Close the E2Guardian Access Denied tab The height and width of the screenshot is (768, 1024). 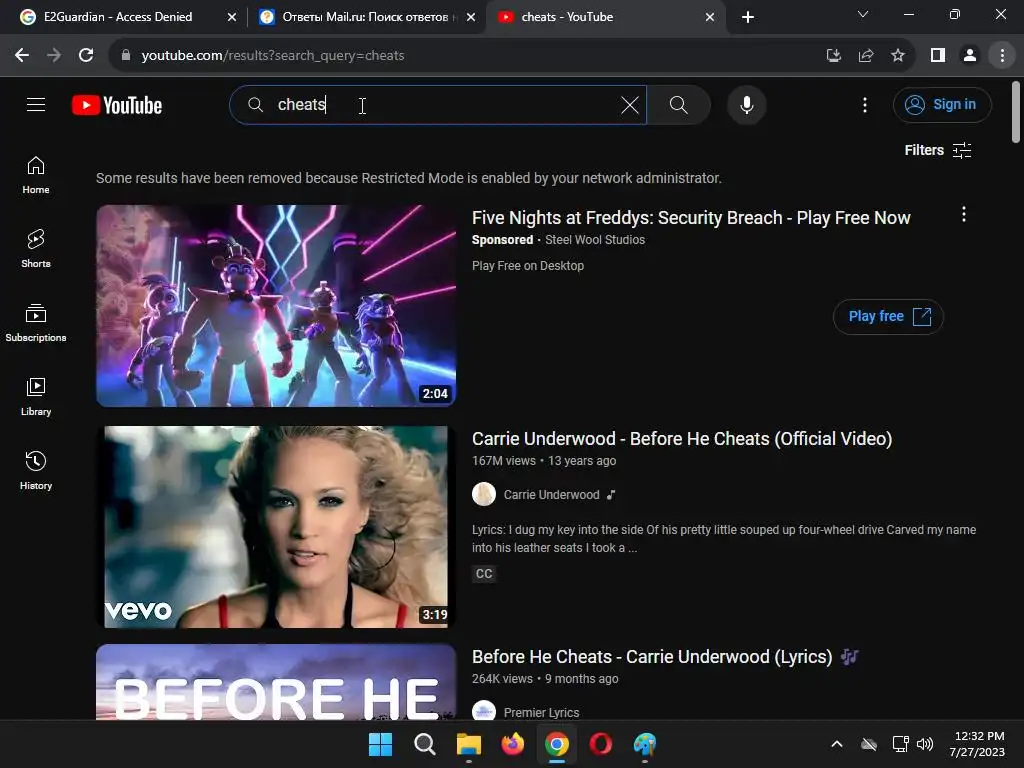coord(232,18)
